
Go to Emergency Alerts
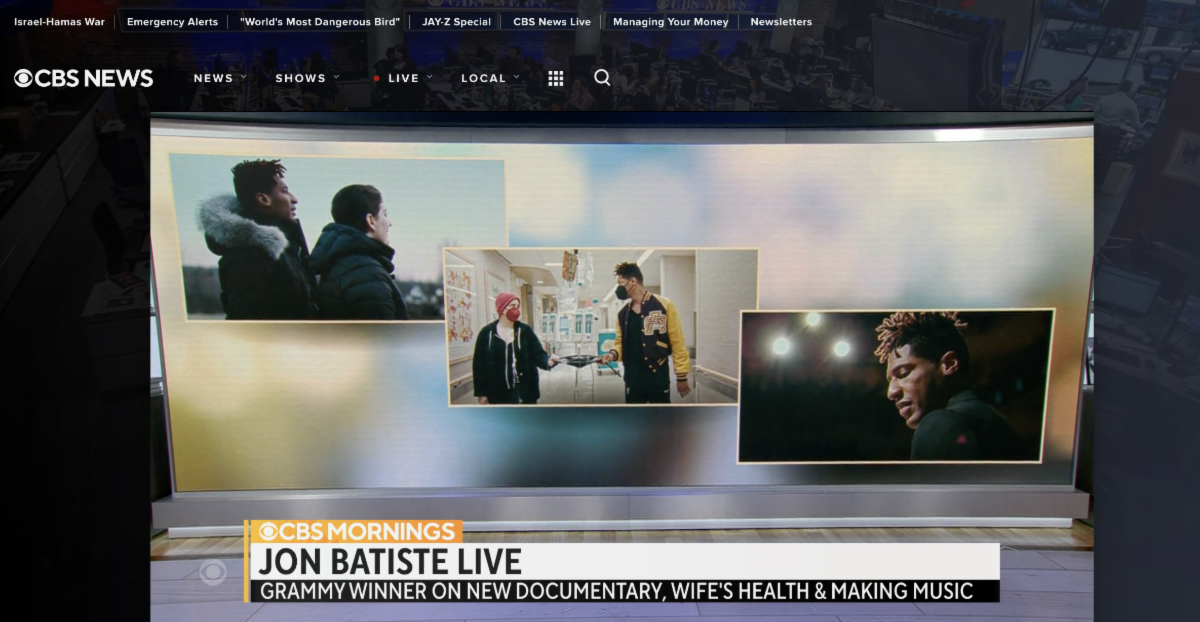(172, 22)
